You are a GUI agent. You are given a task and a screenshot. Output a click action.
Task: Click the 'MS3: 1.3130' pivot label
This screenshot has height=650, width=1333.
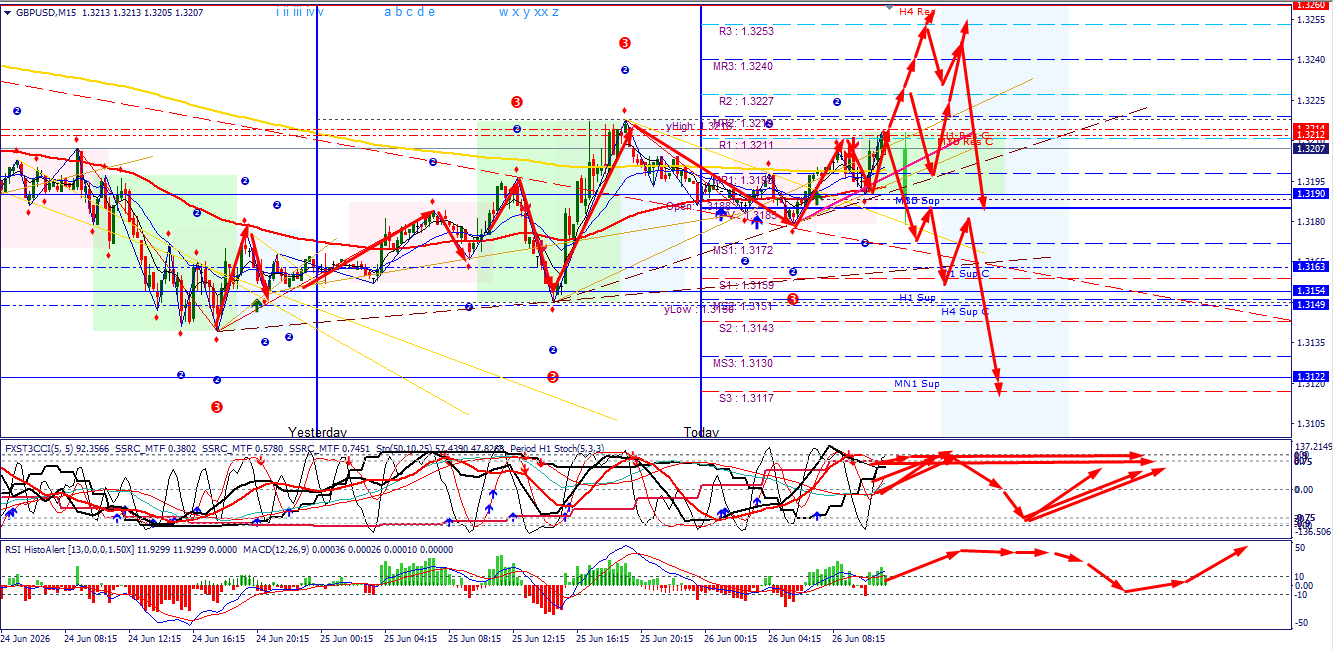[743, 363]
